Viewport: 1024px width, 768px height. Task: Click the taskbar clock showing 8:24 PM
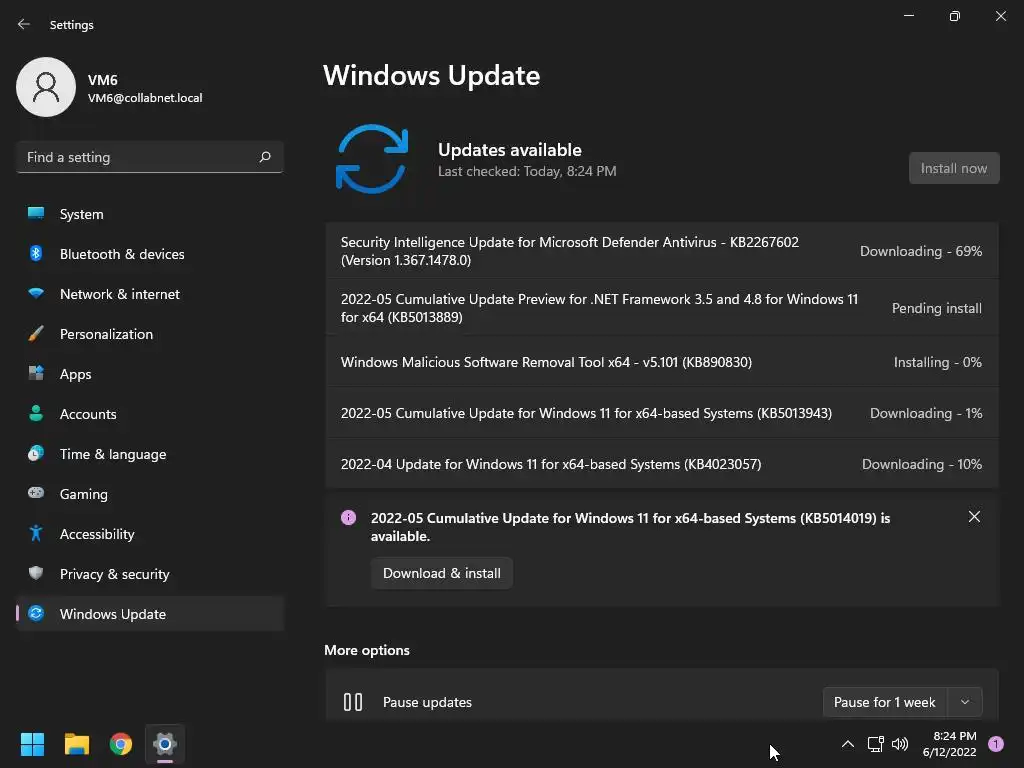point(950,744)
